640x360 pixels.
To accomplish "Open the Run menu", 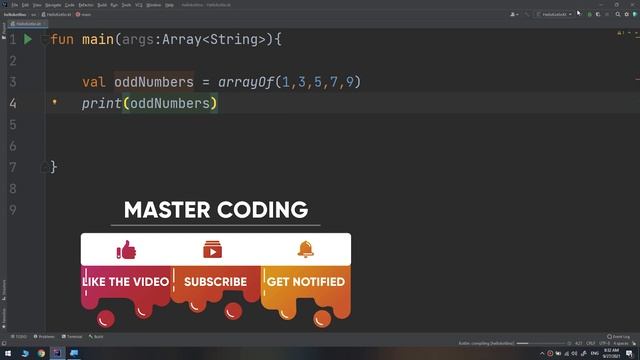I will (114, 5).
